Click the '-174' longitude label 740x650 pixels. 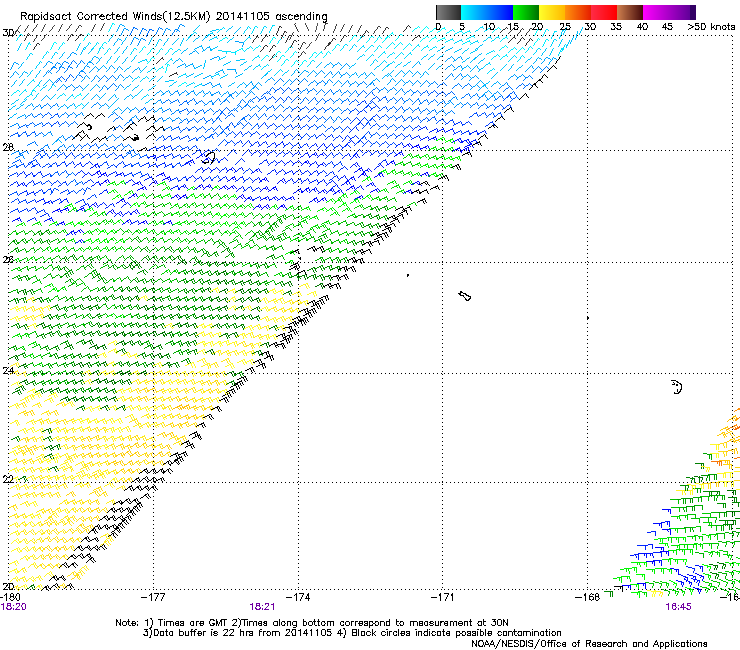pyautogui.click(x=298, y=597)
